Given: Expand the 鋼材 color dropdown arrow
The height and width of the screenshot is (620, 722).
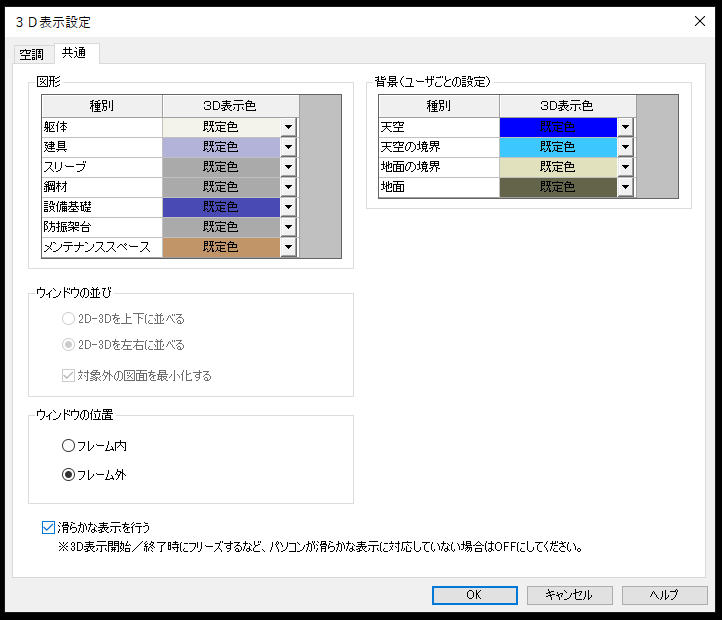Looking at the screenshot, I should coord(289,187).
